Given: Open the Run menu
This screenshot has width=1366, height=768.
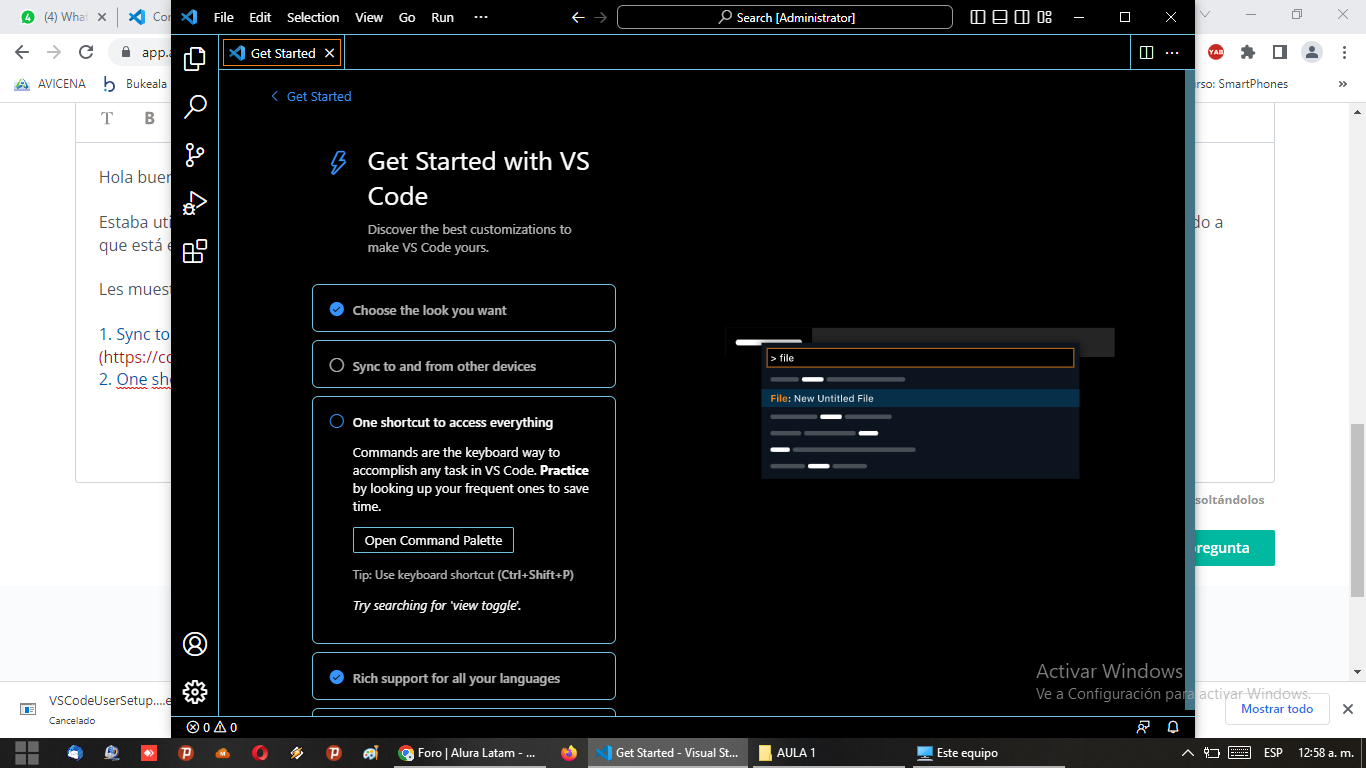Looking at the screenshot, I should click(442, 17).
